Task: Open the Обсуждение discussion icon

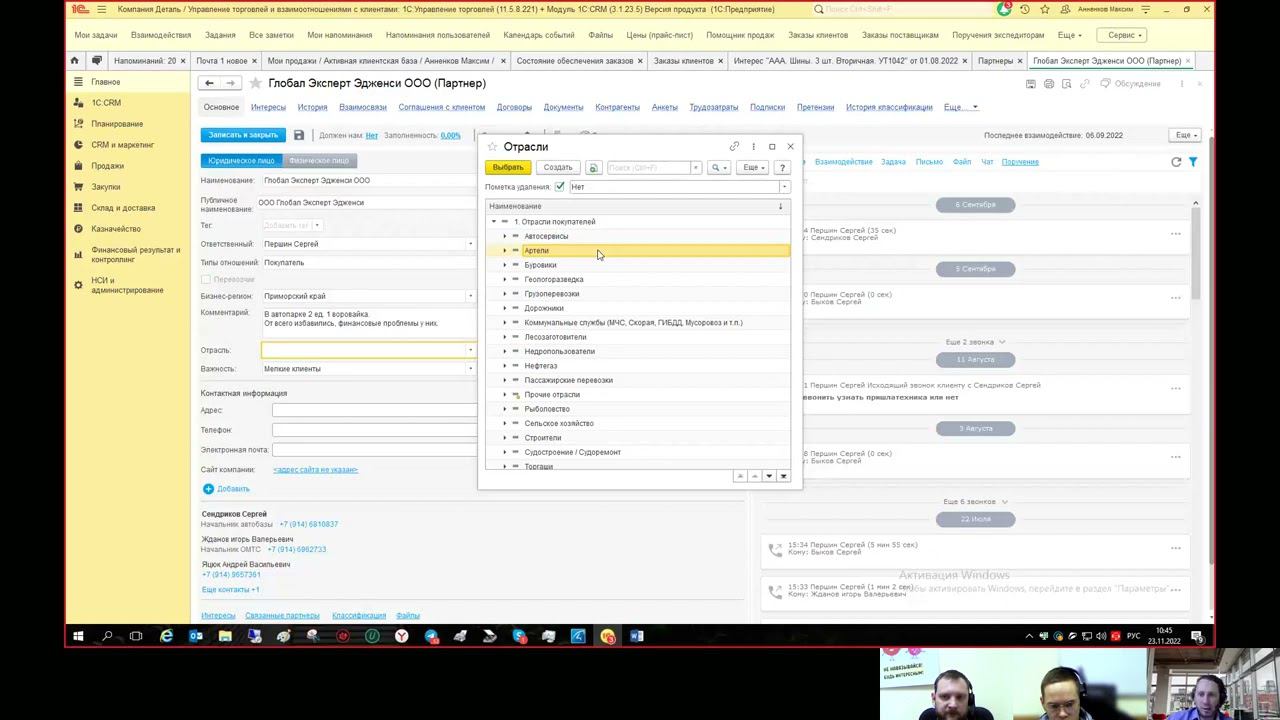Action: pos(1131,84)
